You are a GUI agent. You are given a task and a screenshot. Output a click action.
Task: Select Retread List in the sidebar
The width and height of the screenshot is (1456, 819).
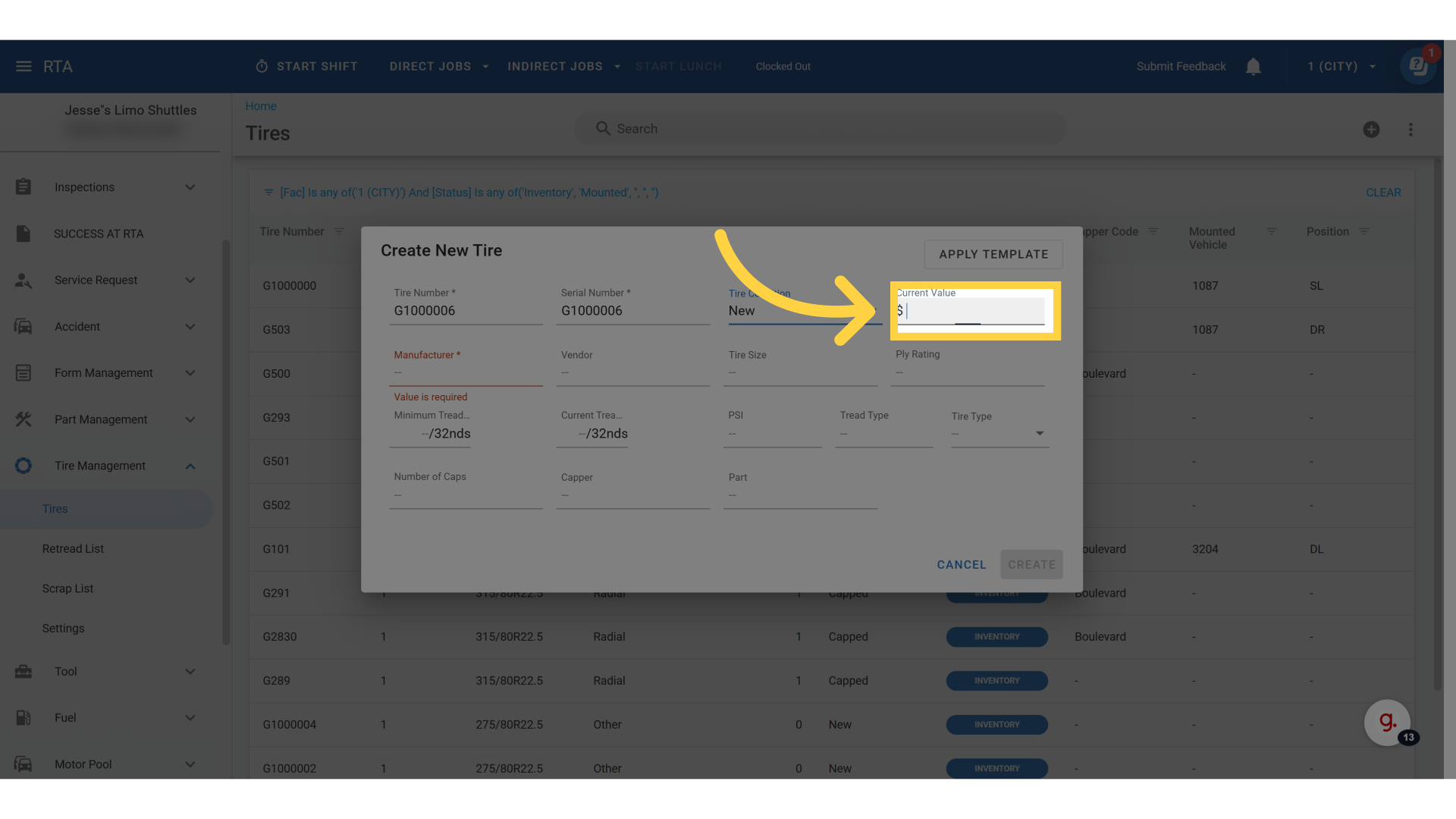pyautogui.click(x=73, y=548)
